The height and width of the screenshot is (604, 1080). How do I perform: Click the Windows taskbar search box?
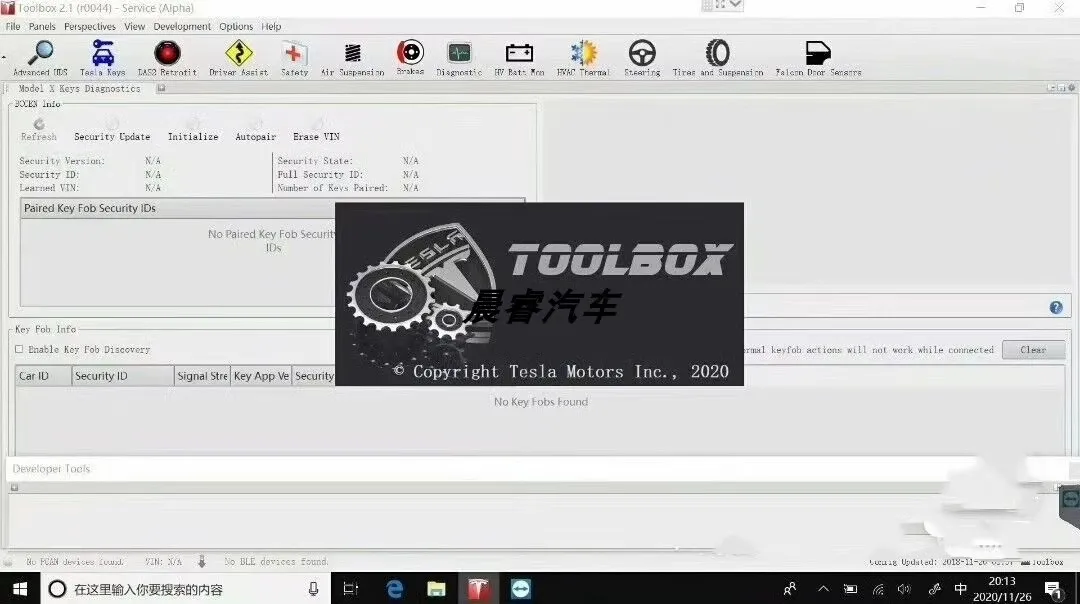(x=186, y=589)
